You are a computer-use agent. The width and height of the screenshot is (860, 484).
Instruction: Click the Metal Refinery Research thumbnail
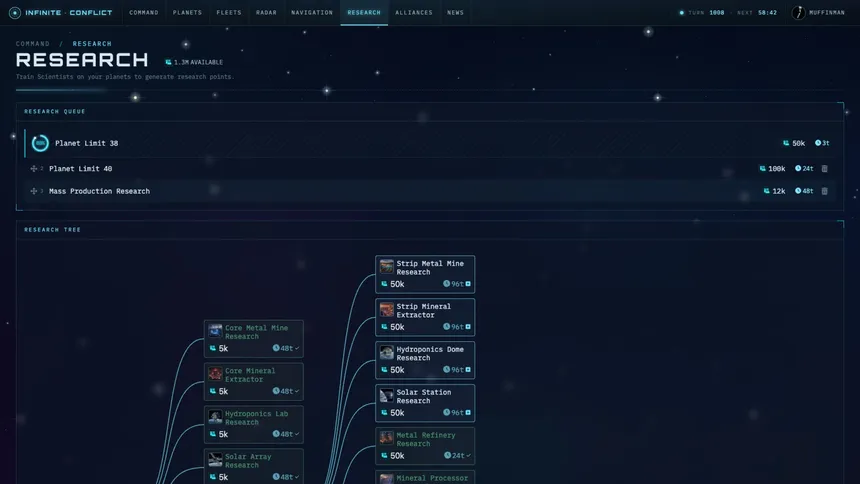point(387,438)
